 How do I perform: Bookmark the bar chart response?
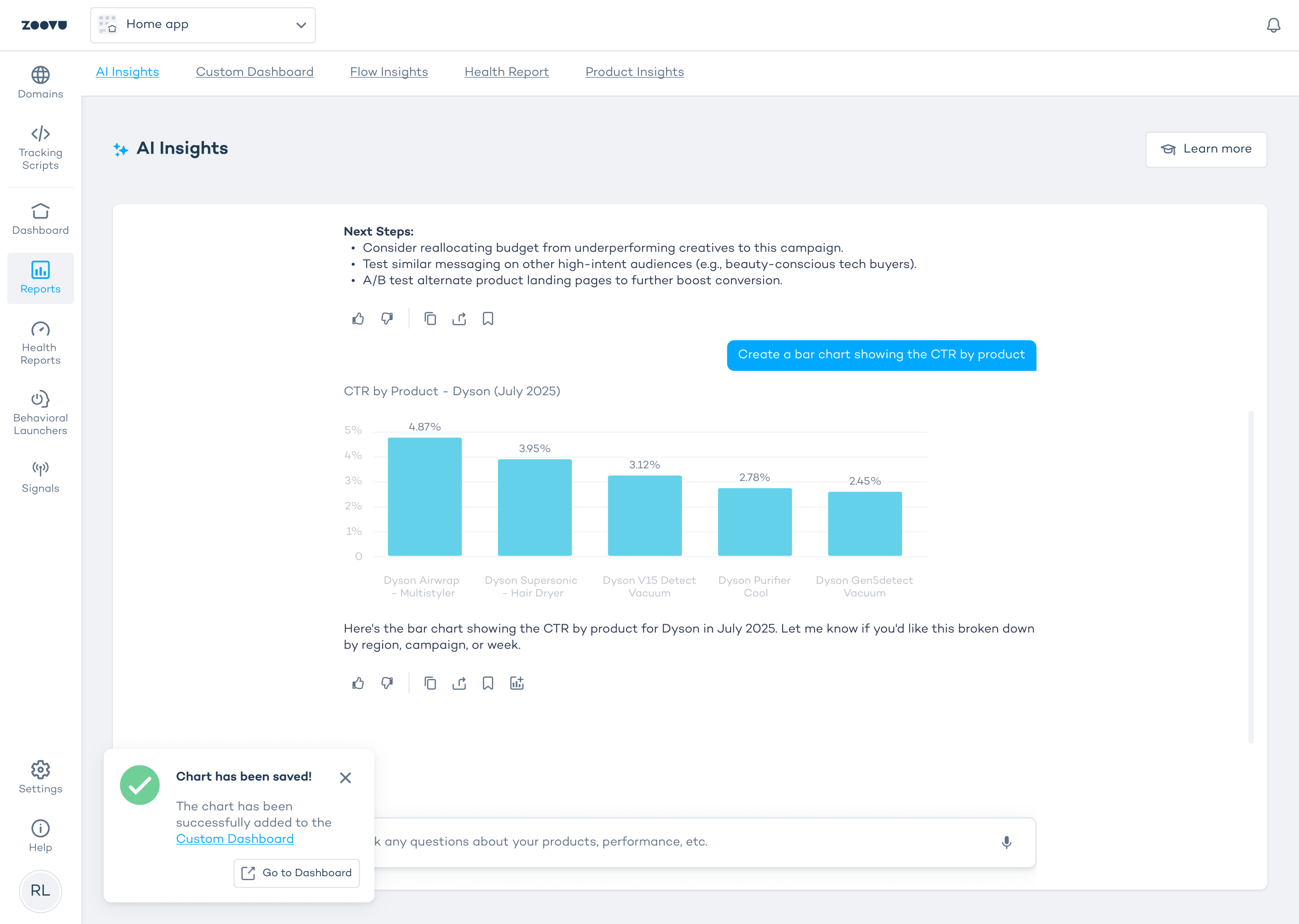pos(487,683)
